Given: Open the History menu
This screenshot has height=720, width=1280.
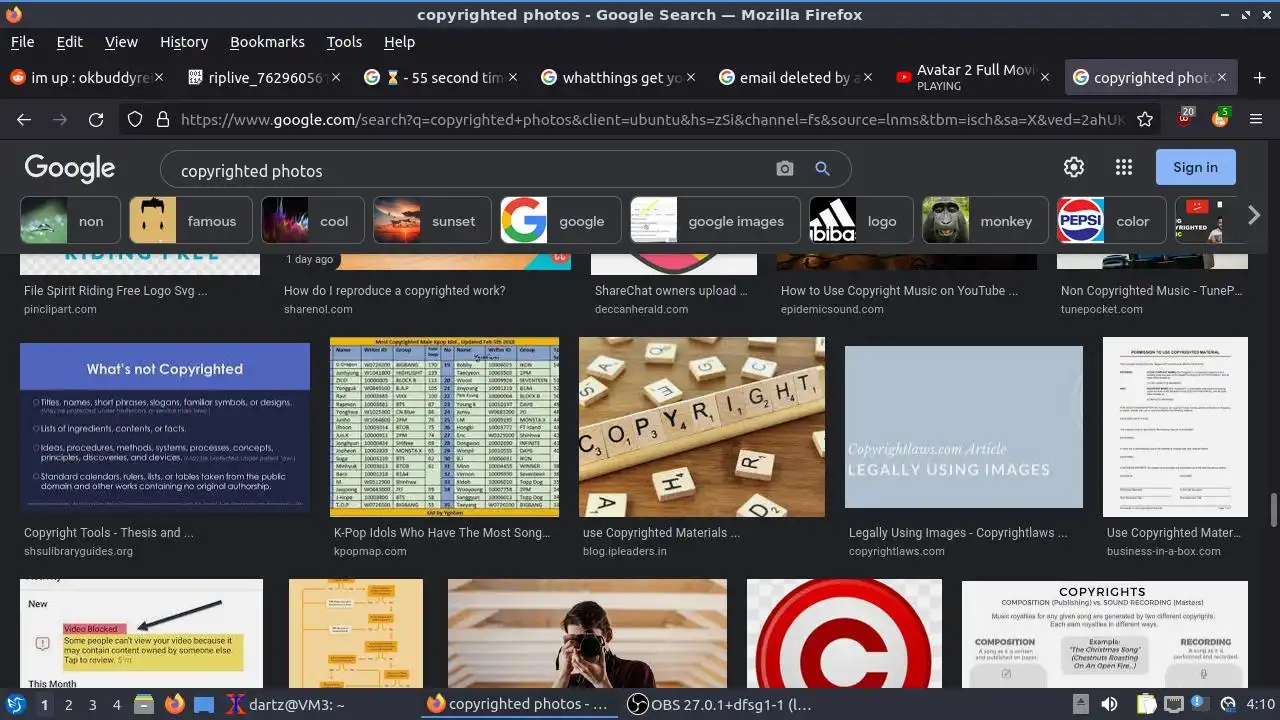Looking at the screenshot, I should tap(184, 42).
